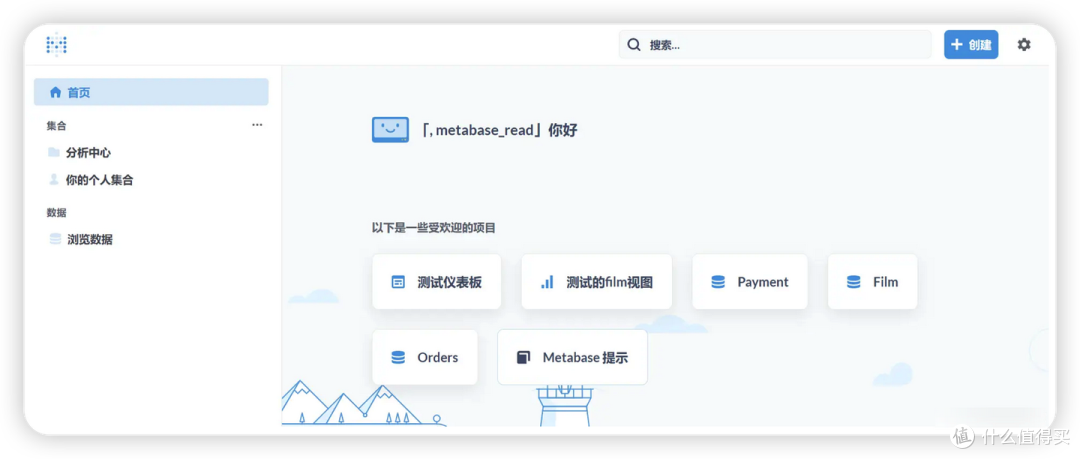Open the Payment table card
Image resolution: width=1080 pixels, height=459 pixels.
coord(749,282)
